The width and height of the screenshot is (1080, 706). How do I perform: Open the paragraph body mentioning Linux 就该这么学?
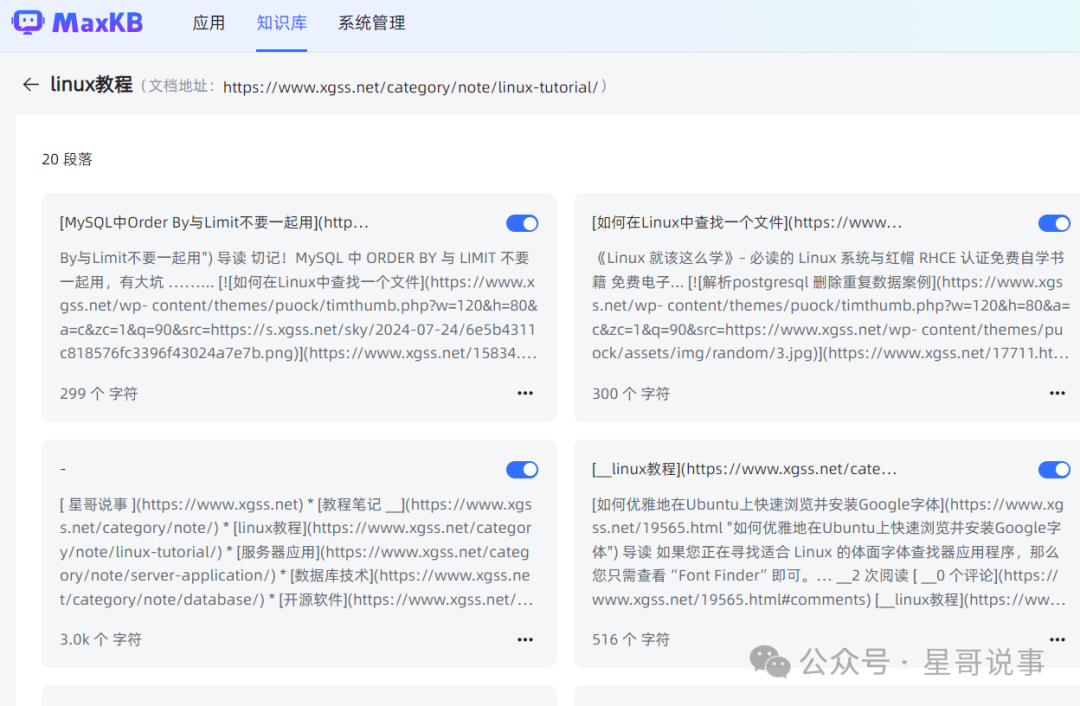click(831, 305)
